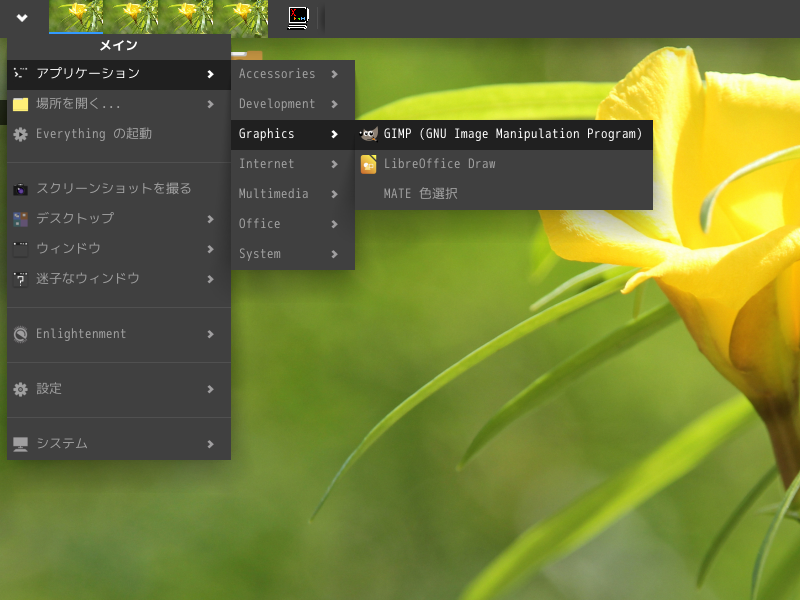This screenshot has width=800, height=600.
Task: Click the gear icon beside 設定
Action: coord(20,389)
